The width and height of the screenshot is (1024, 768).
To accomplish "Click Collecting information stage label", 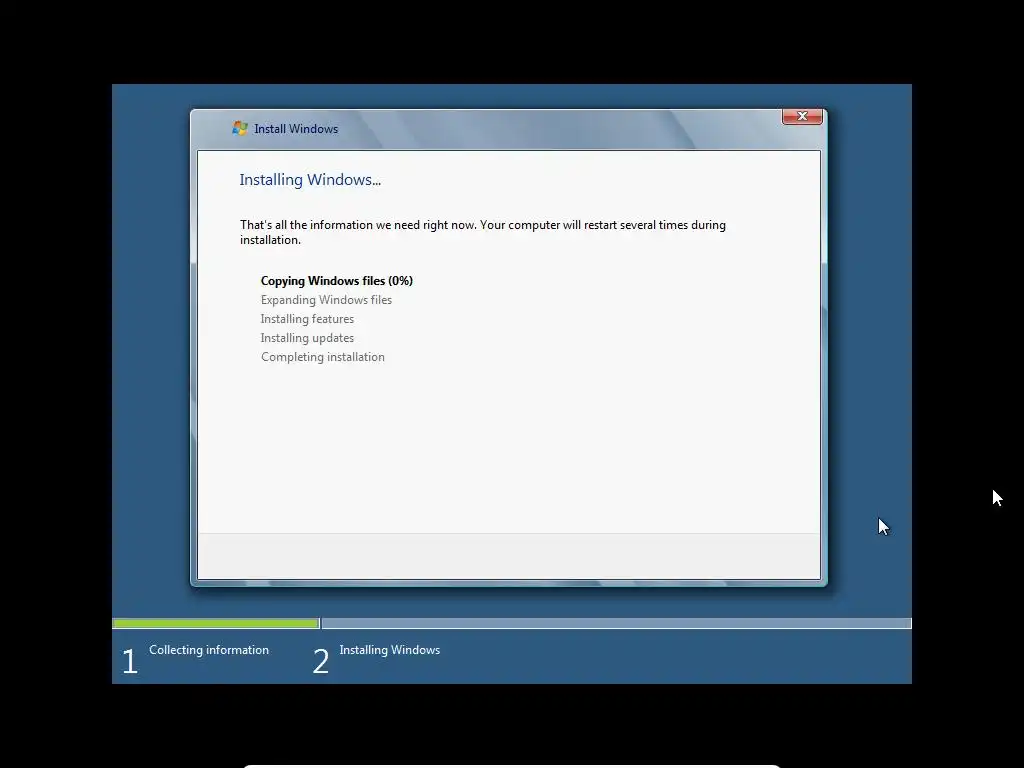I will point(209,650).
